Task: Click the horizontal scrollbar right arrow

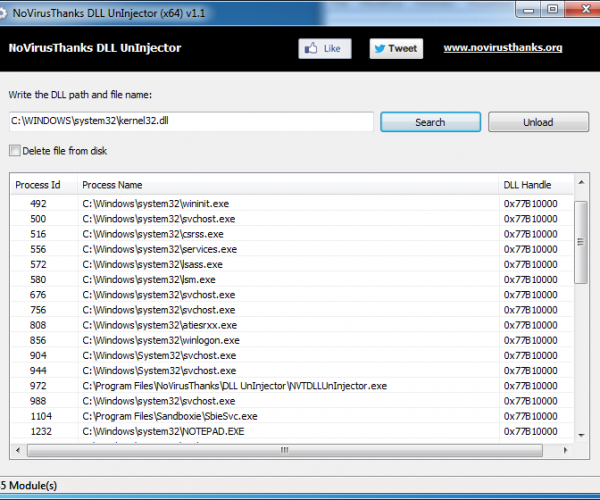Action: (x=566, y=450)
